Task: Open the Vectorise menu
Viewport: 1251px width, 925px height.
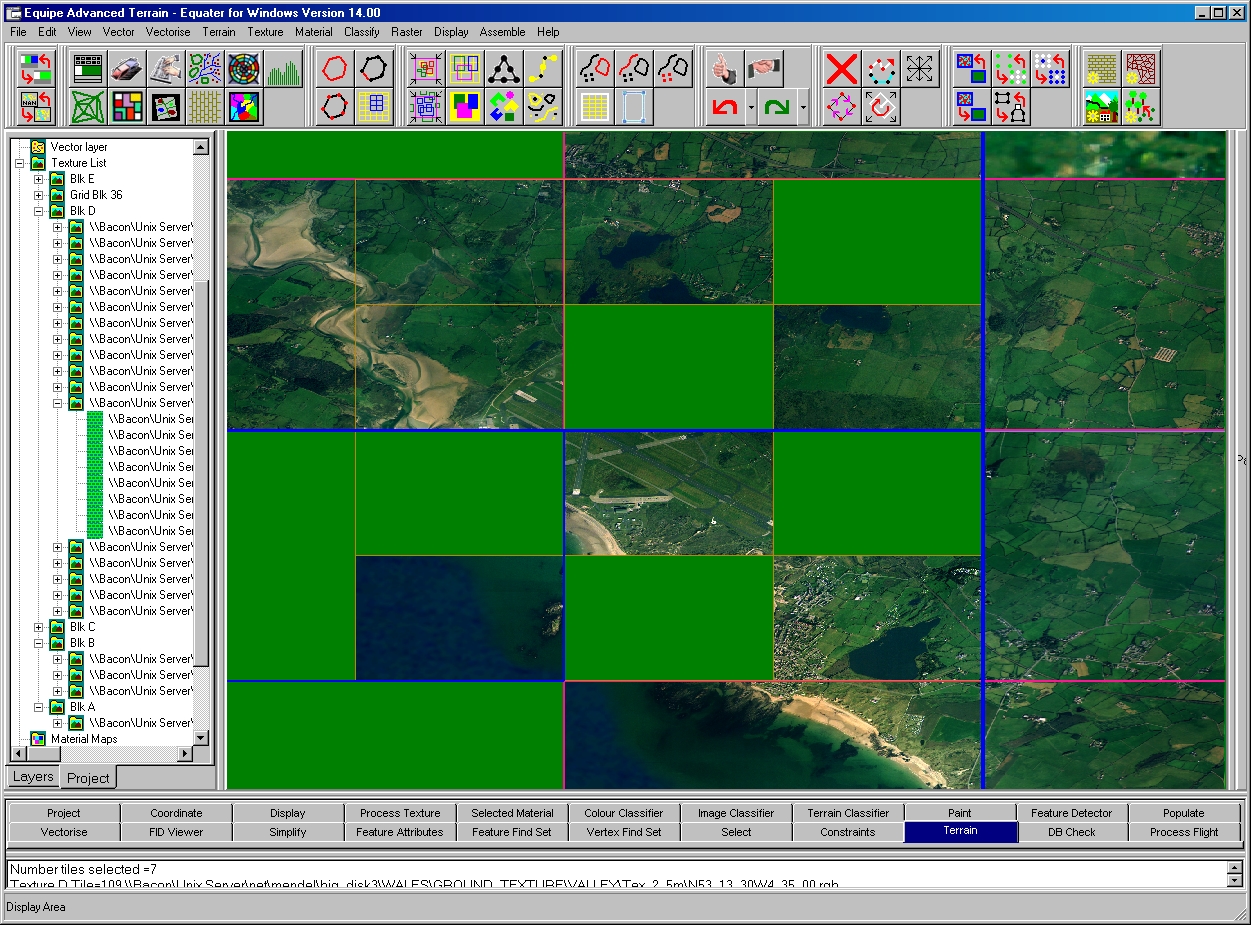Action: [167, 32]
